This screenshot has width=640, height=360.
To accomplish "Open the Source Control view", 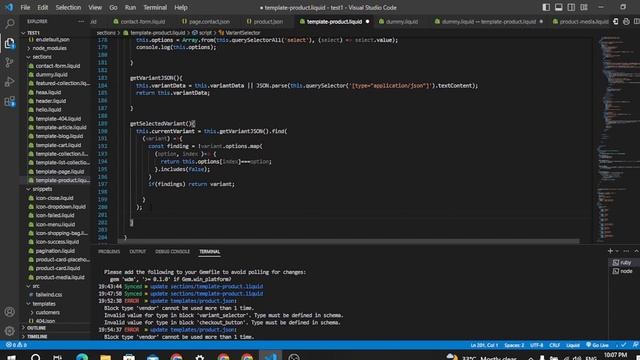I will point(9,62).
